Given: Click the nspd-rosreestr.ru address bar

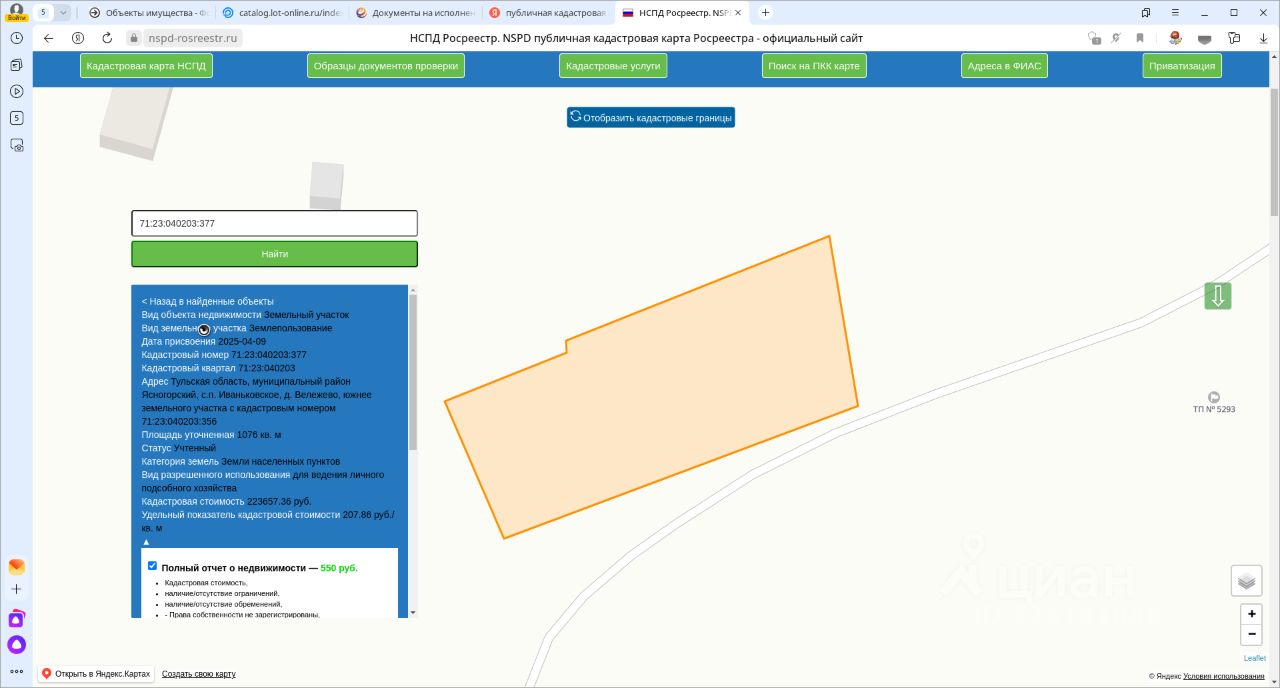Looking at the screenshot, I should (194, 38).
